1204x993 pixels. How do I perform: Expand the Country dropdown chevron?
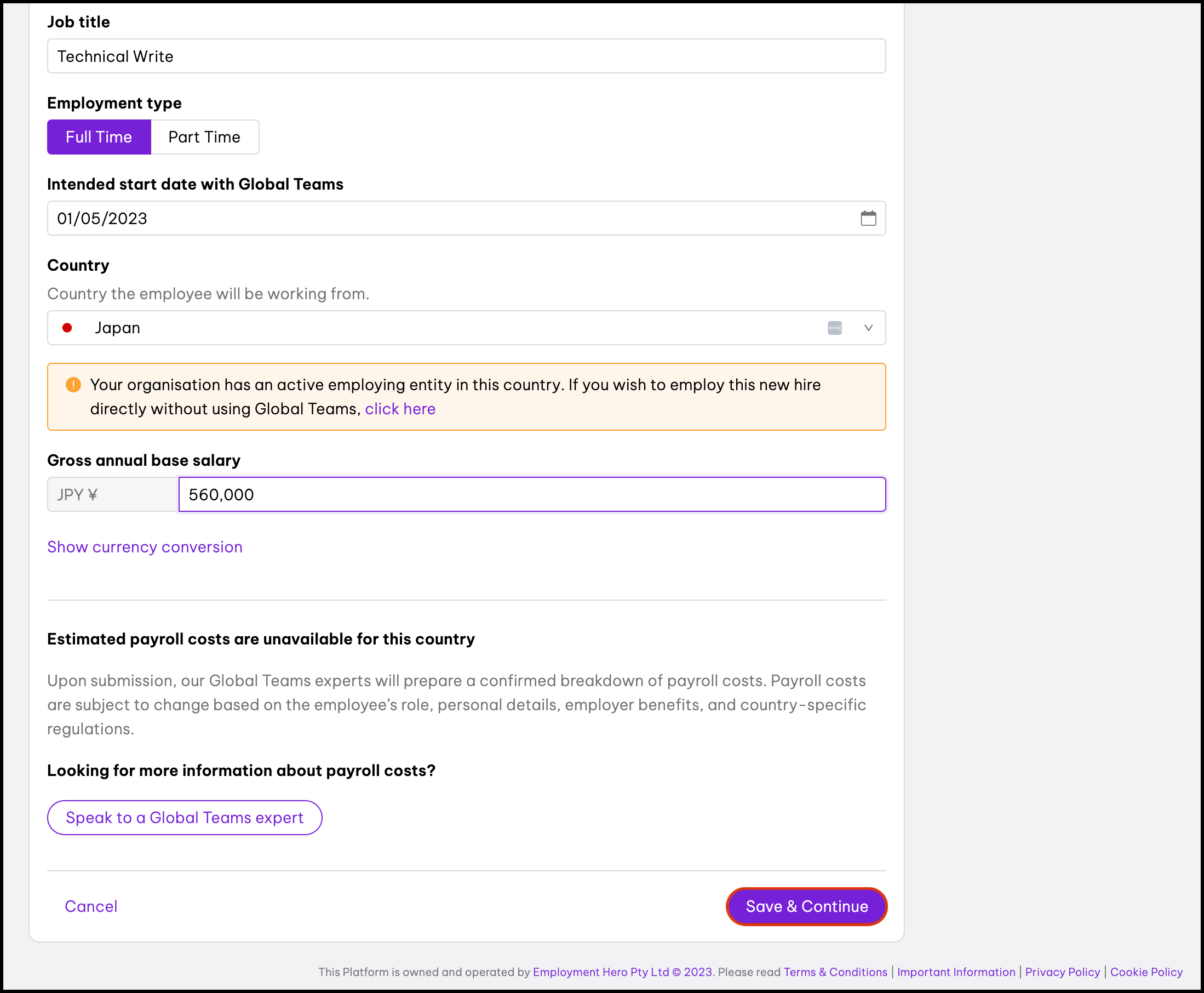click(868, 328)
